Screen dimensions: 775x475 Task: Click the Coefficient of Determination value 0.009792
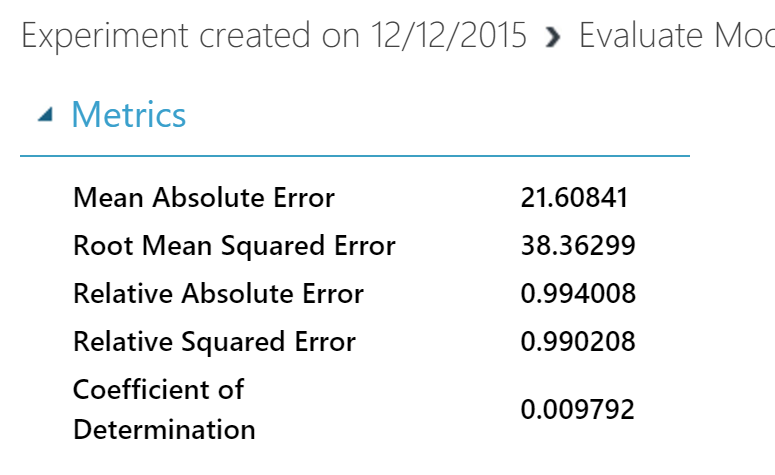pyautogui.click(x=577, y=410)
